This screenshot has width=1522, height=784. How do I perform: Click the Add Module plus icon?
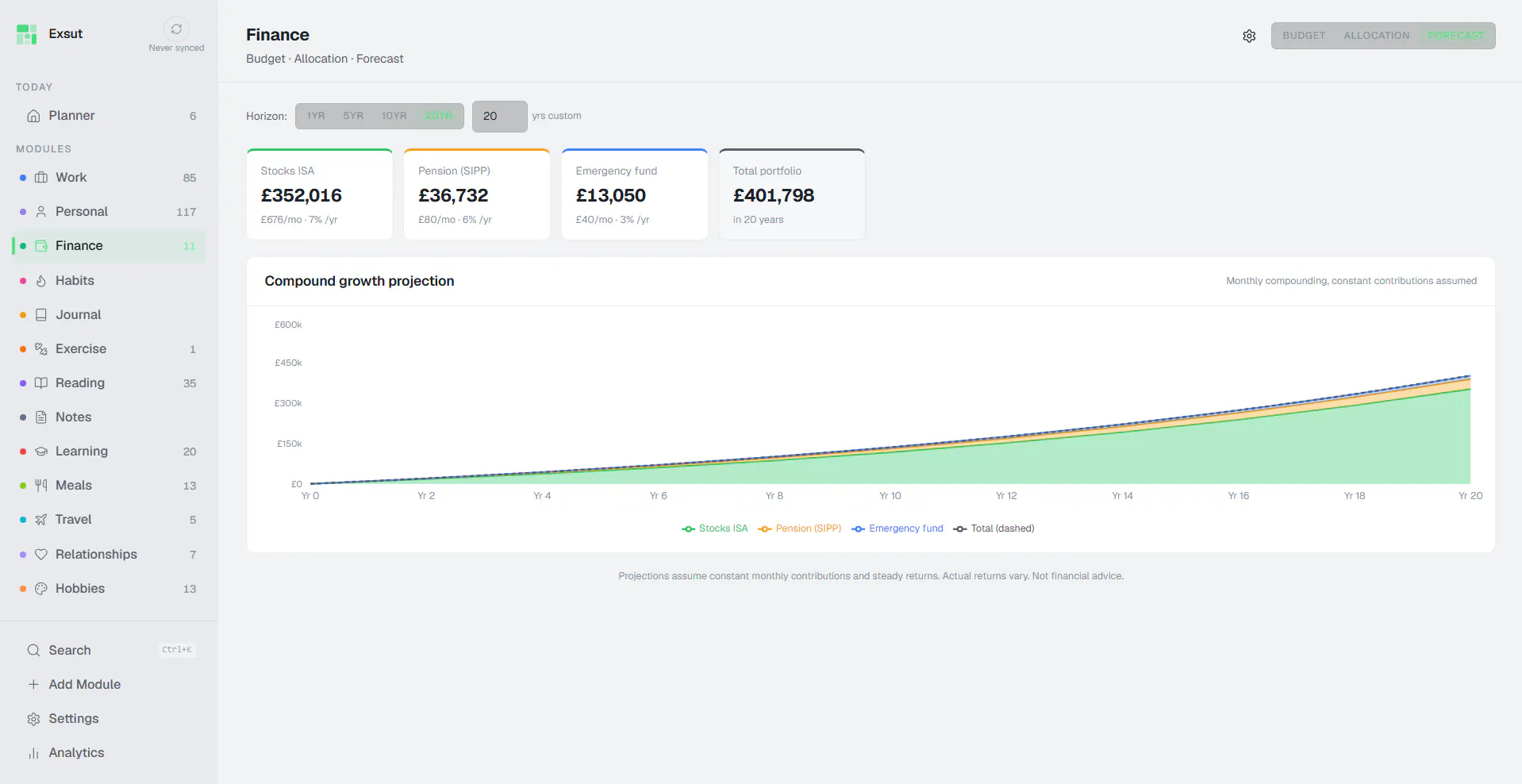pos(33,685)
